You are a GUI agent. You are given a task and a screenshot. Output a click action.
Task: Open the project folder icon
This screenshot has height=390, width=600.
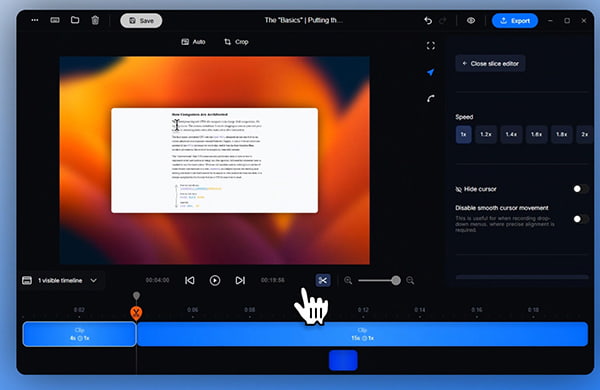[75, 20]
